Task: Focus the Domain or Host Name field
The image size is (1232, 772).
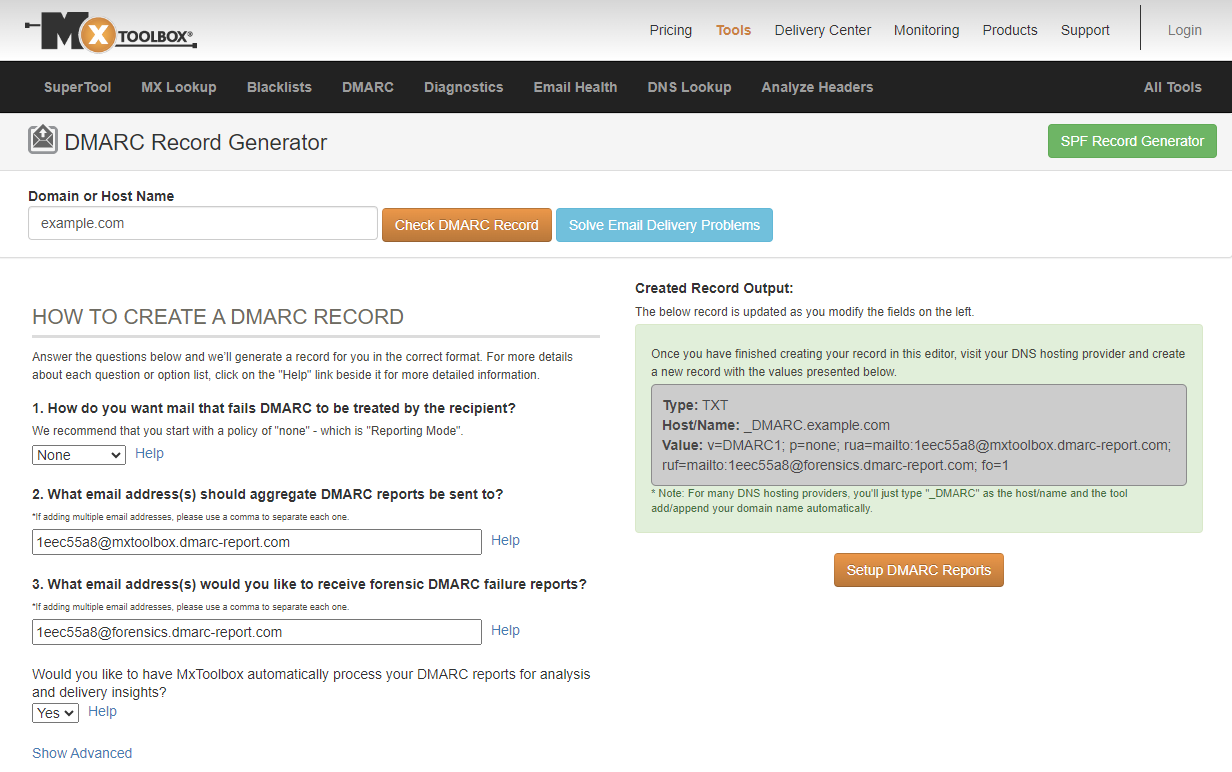Action: pos(203,223)
